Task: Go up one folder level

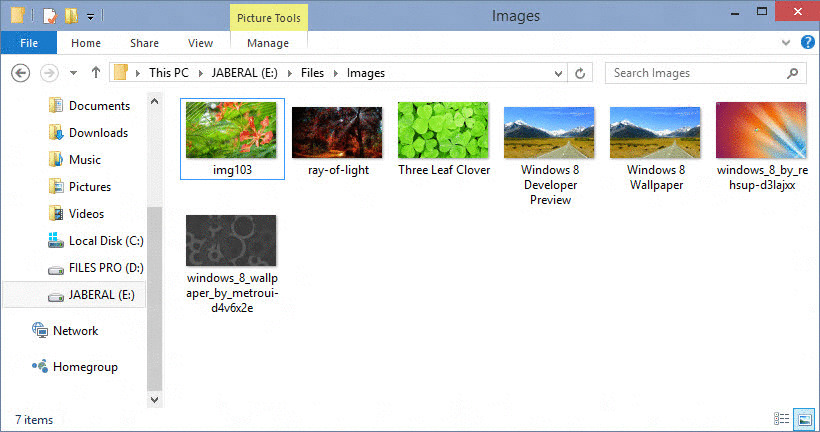Action: click(x=96, y=73)
